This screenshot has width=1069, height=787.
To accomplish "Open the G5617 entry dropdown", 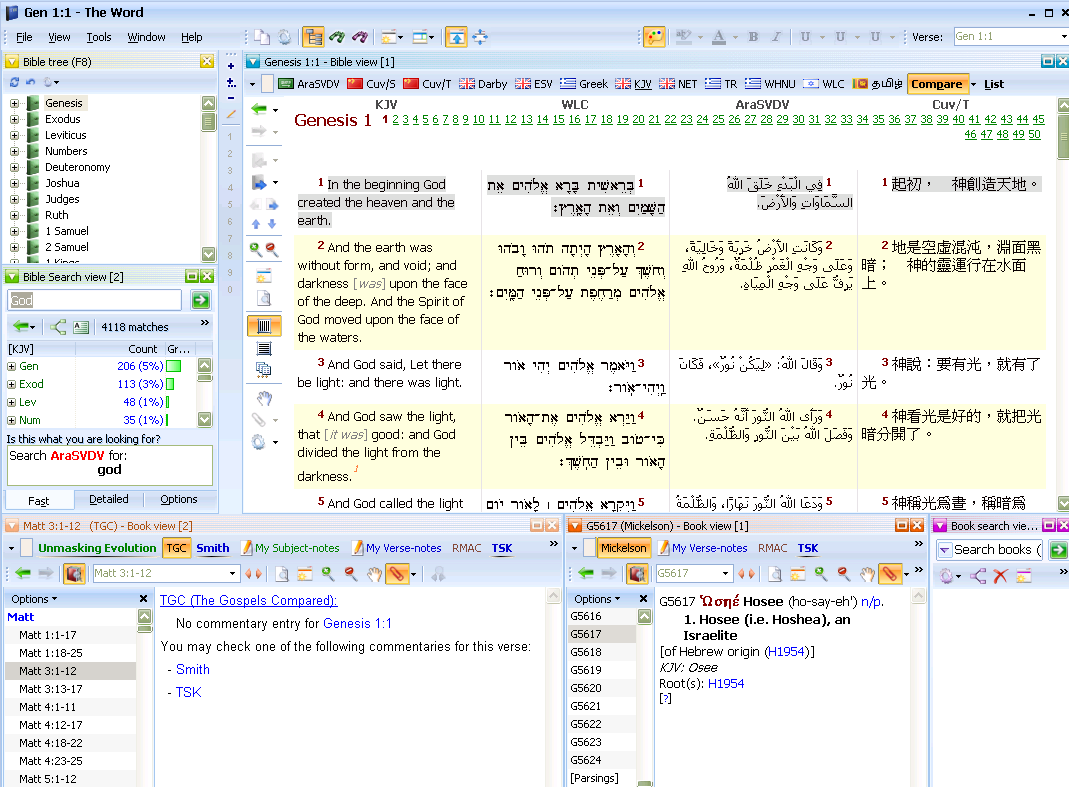I will coord(725,574).
